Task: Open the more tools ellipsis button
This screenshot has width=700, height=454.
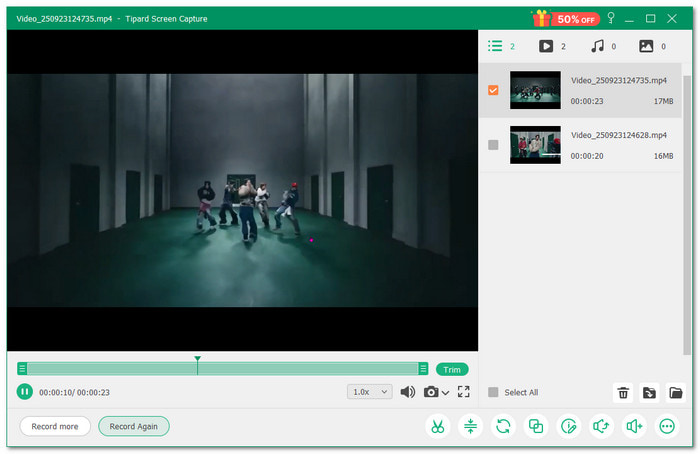Action: (x=667, y=426)
